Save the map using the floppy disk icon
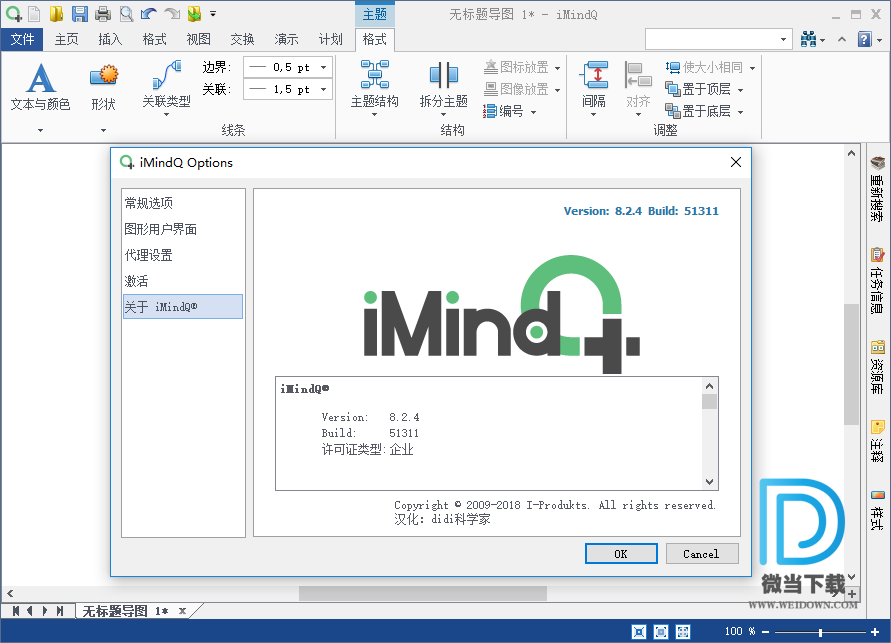Viewport: 891px width, 643px height. [80, 13]
